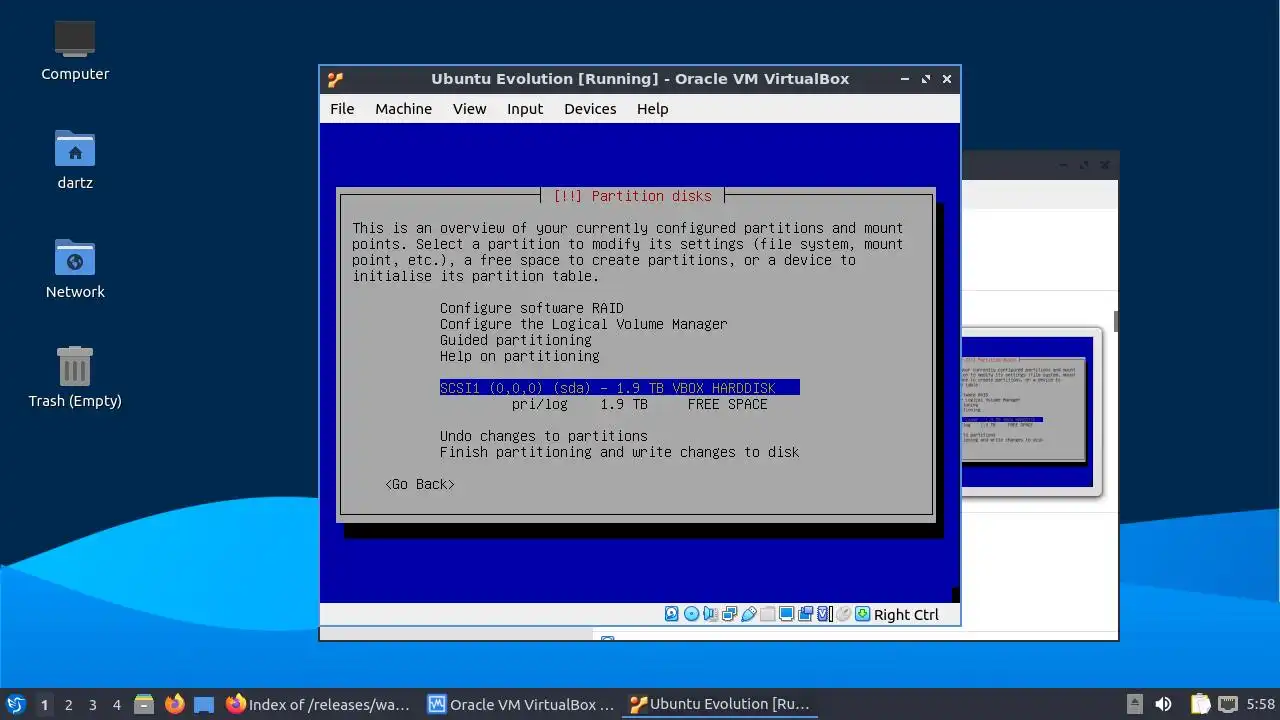Click the hard disk activity indicator icon
This screenshot has width=1280, height=720.
click(x=671, y=614)
